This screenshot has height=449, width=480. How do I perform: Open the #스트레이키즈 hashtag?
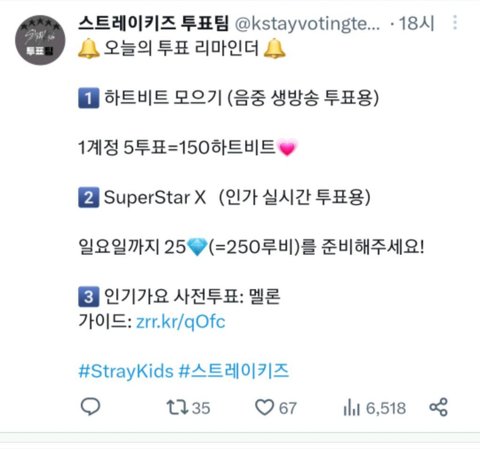pyautogui.click(x=234, y=371)
